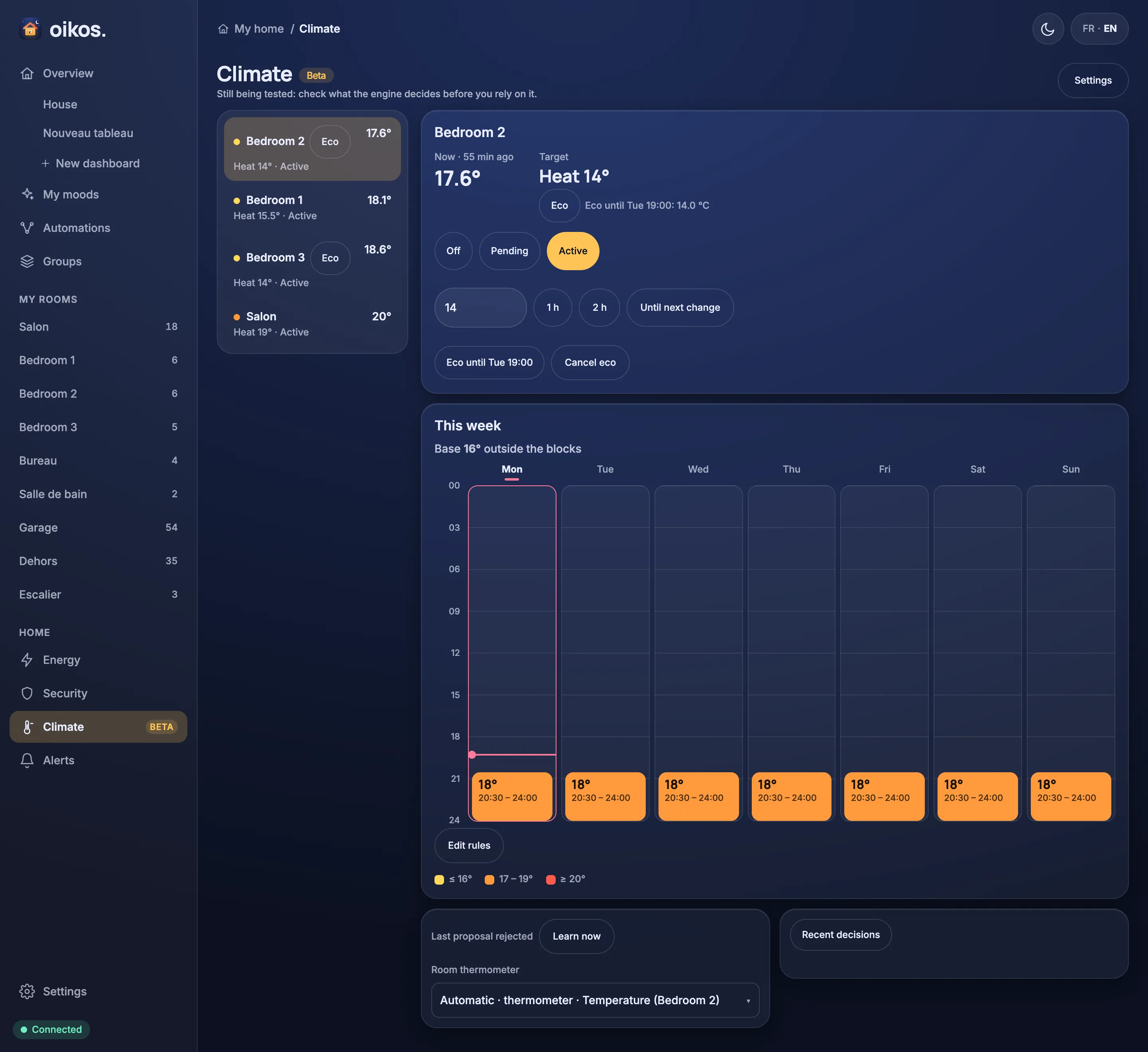
Task: Click the Automations branch icon
Action: click(27, 228)
